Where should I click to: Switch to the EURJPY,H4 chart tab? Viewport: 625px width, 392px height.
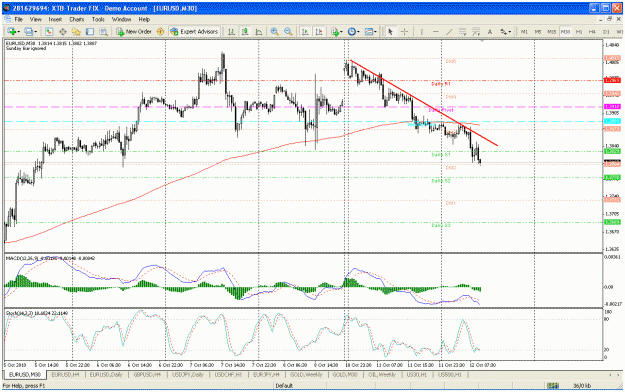pos(266,375)
